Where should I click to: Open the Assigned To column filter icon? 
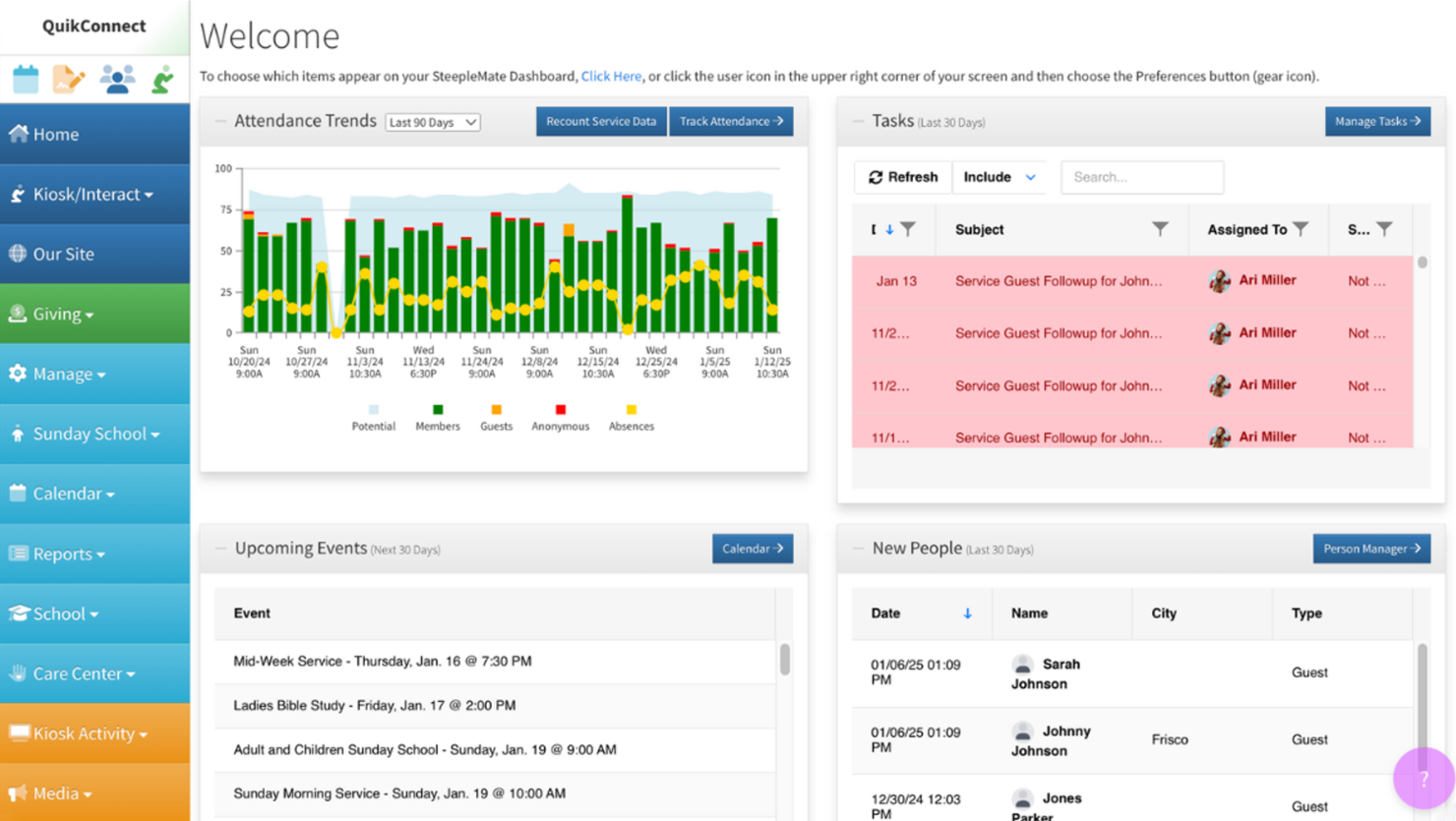click(x=1301, y=229)
